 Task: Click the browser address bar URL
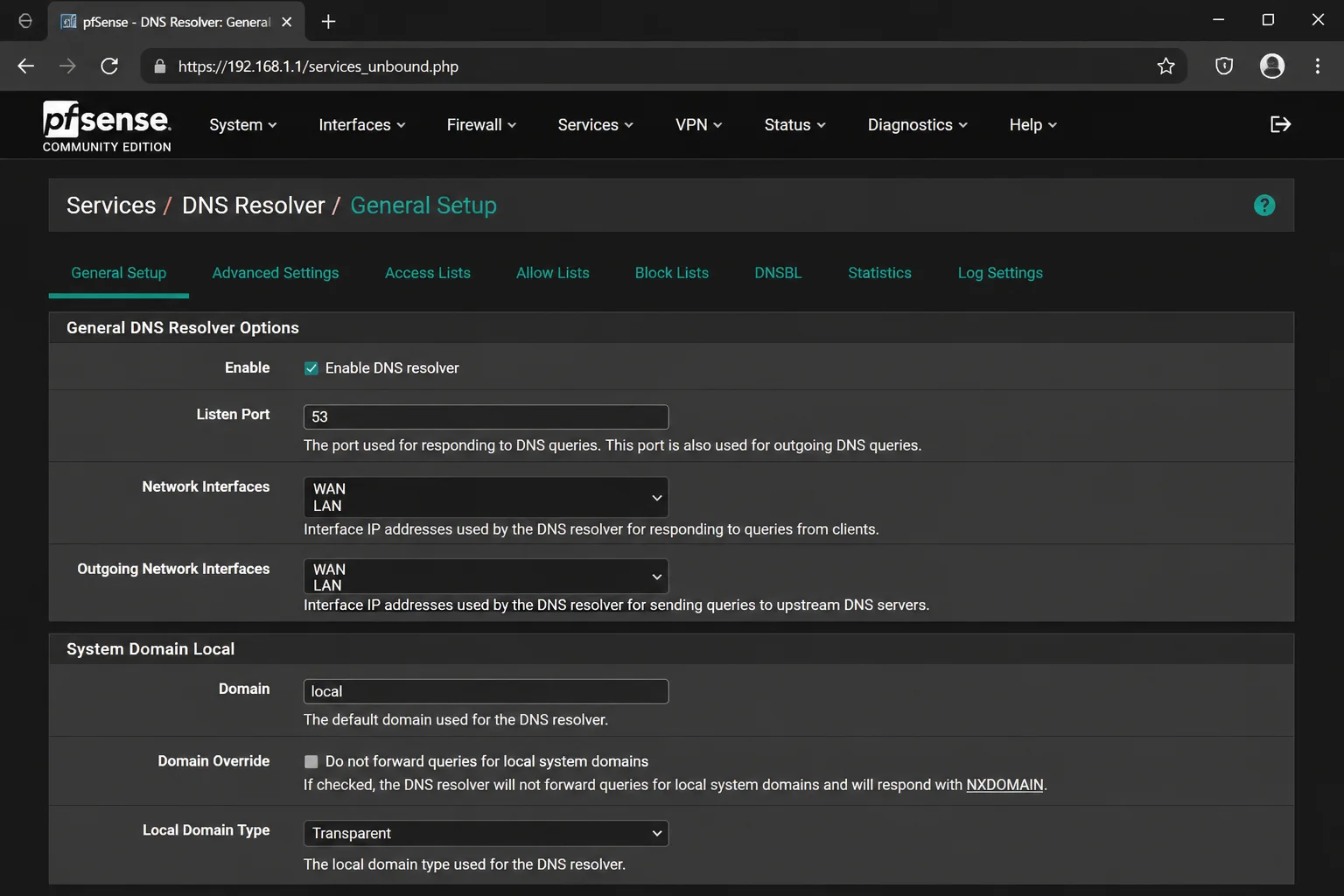(318, 66)
